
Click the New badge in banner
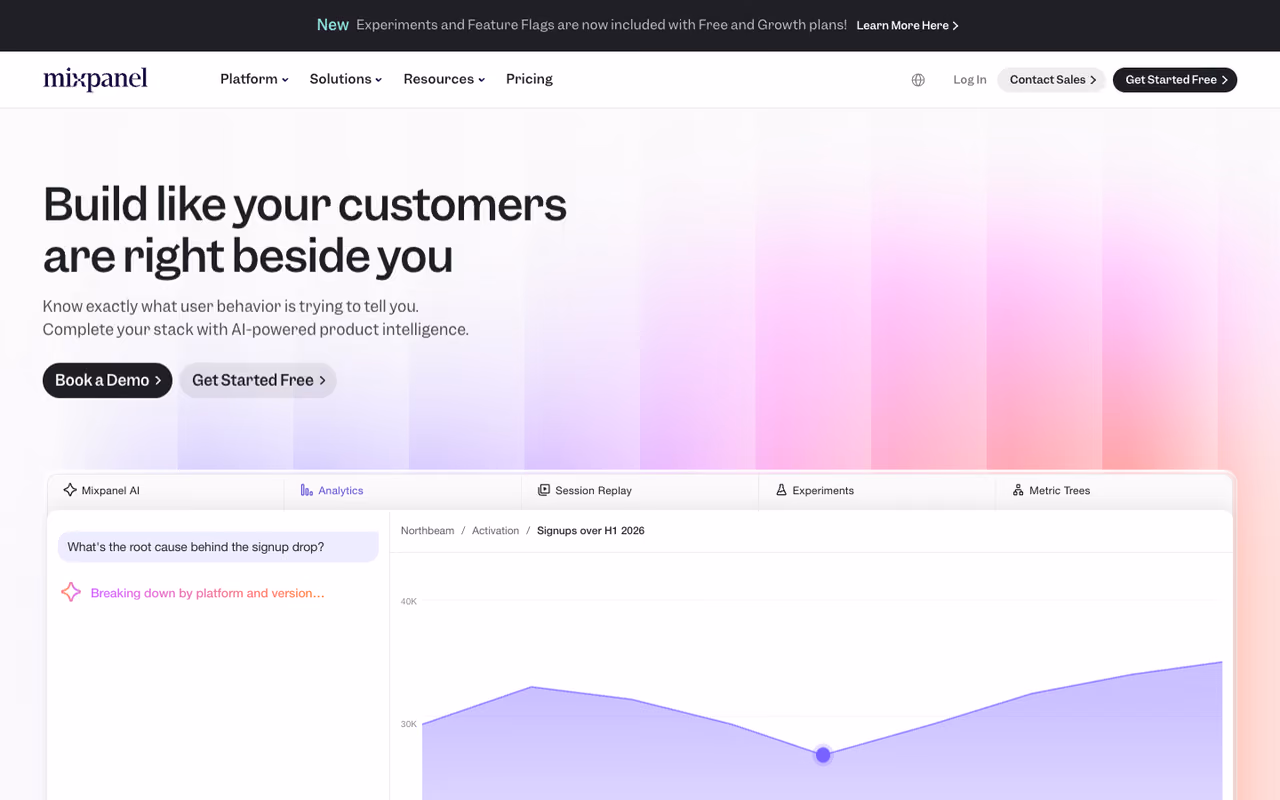coord(333,25)
